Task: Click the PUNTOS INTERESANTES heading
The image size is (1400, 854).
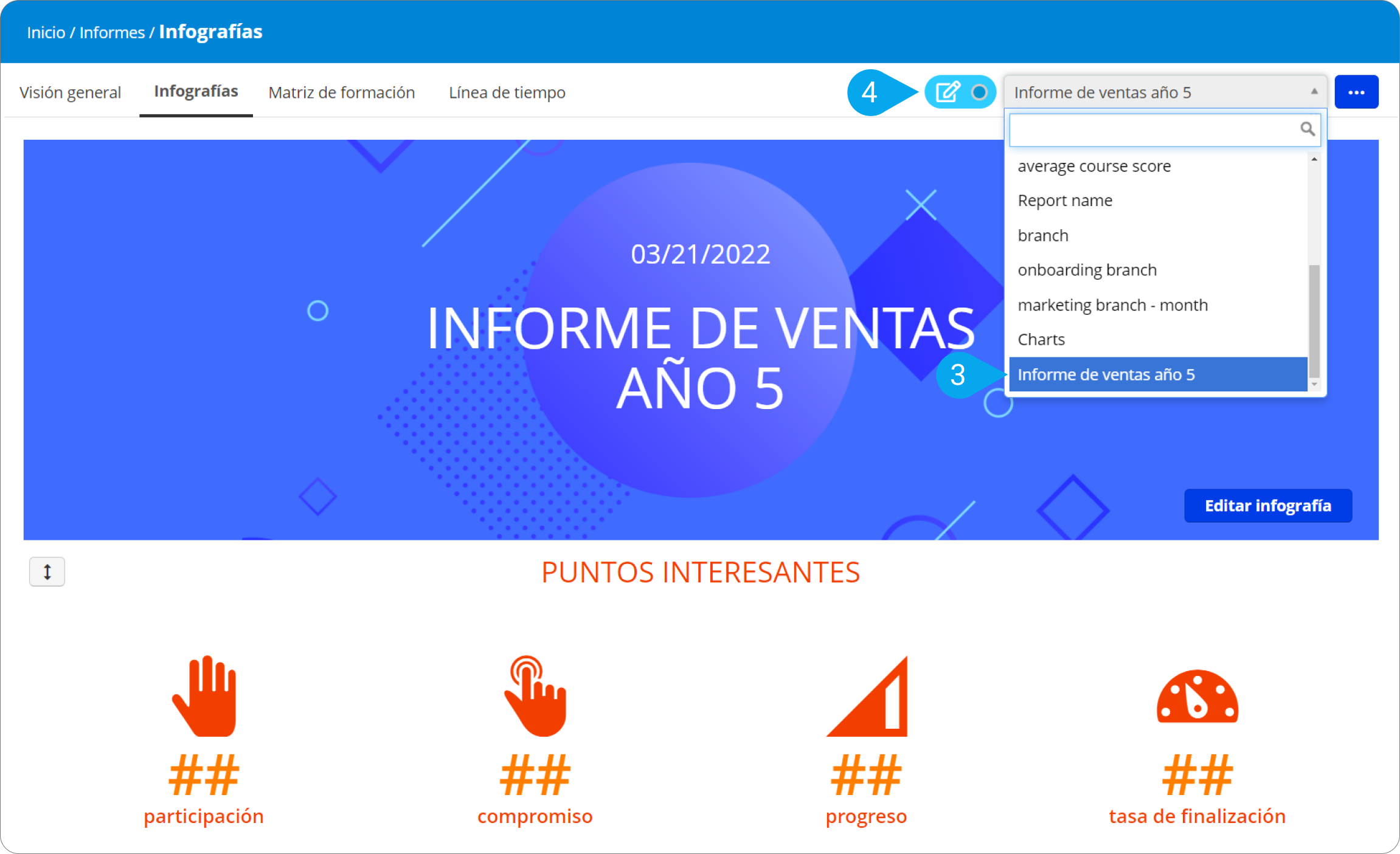Action: [701, 572]
